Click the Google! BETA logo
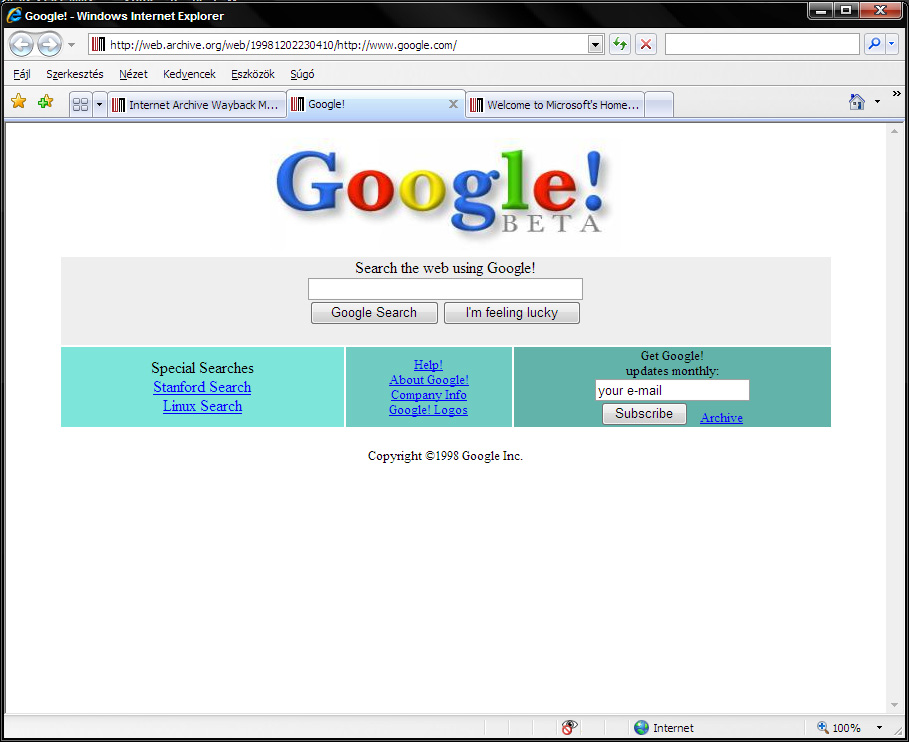 442,192
